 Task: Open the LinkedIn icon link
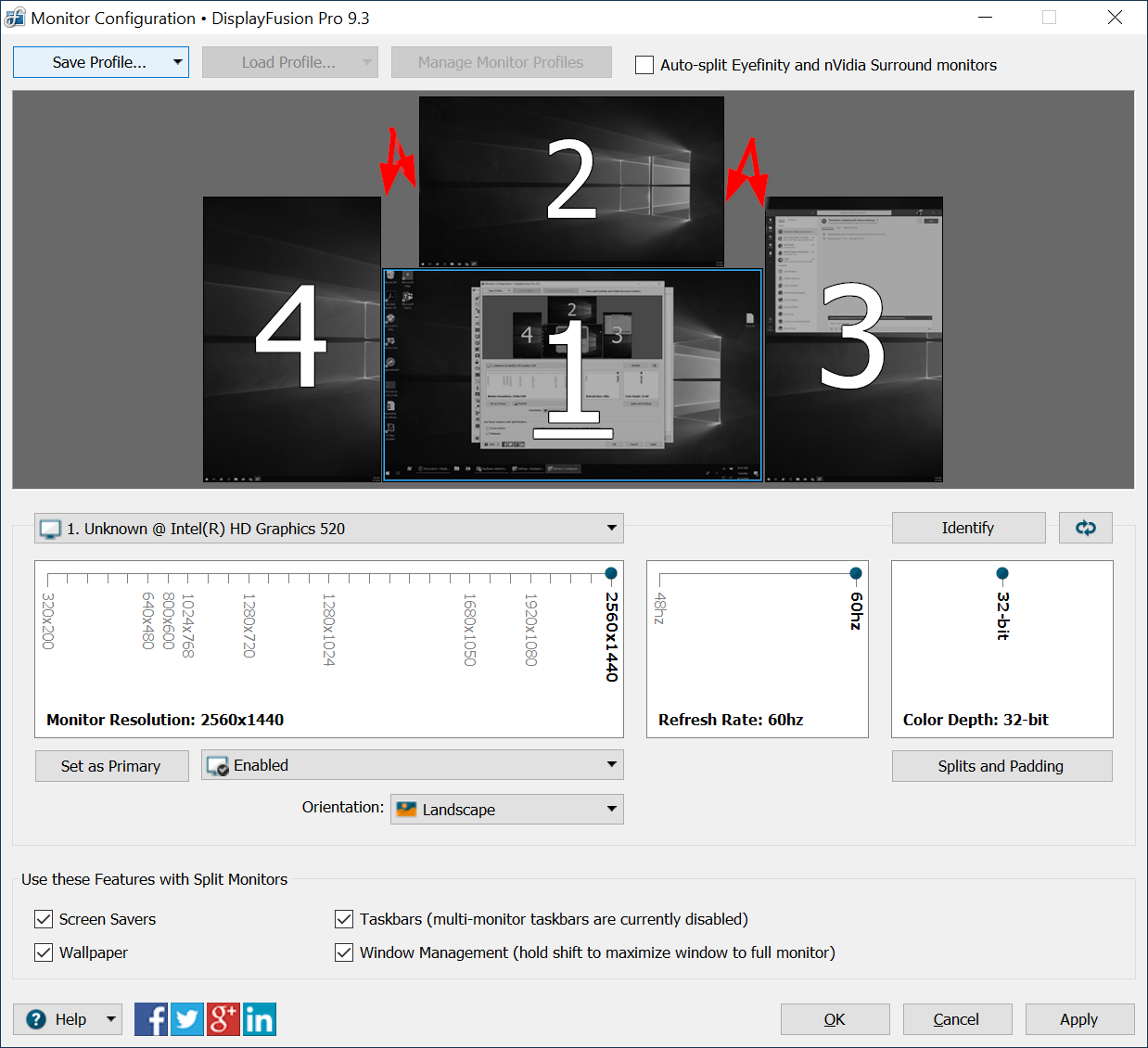point(259,1019)
